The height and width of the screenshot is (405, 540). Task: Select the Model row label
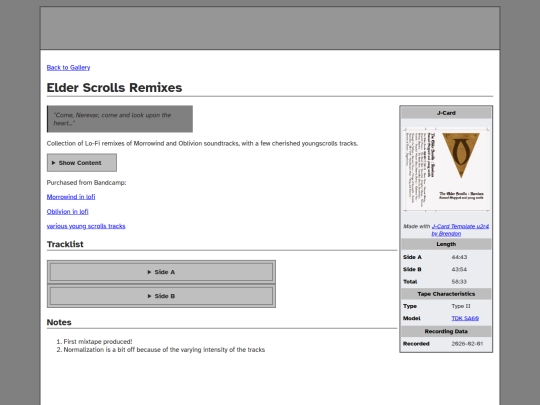412,318
